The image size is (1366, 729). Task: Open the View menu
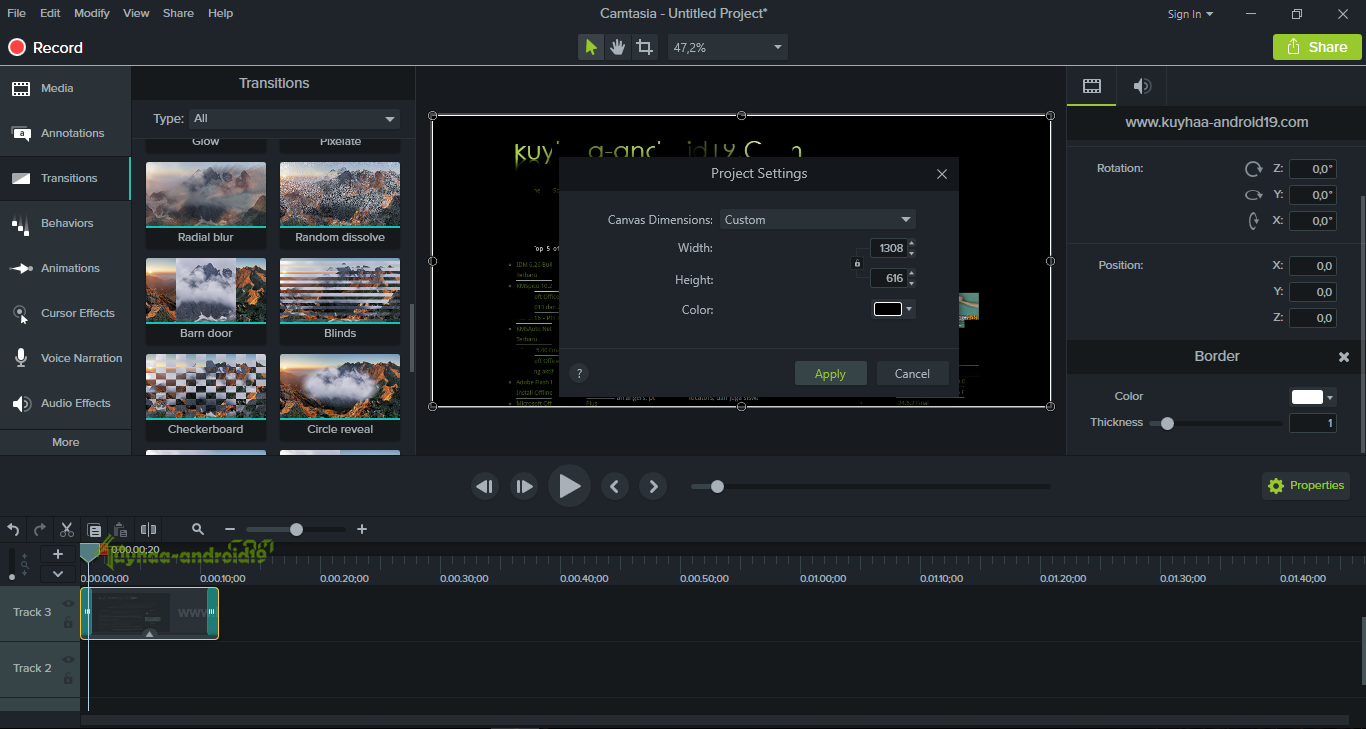136,13
